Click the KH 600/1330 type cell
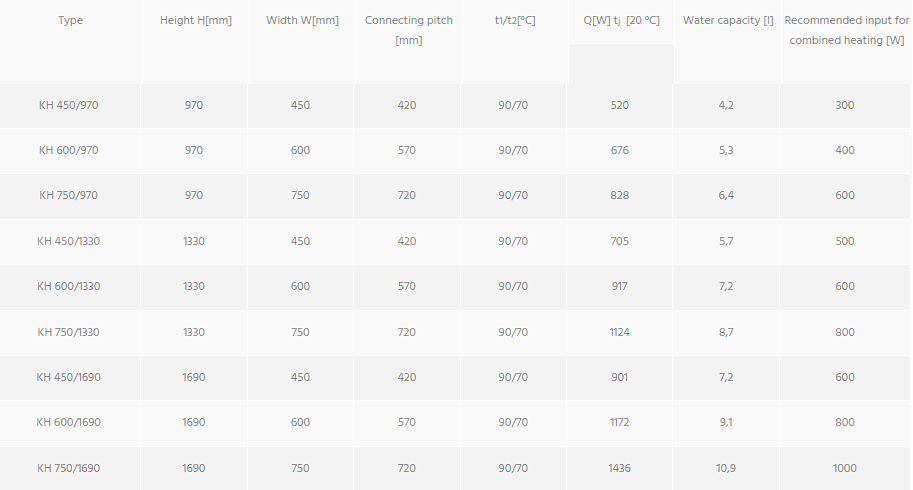 (69, 286)
